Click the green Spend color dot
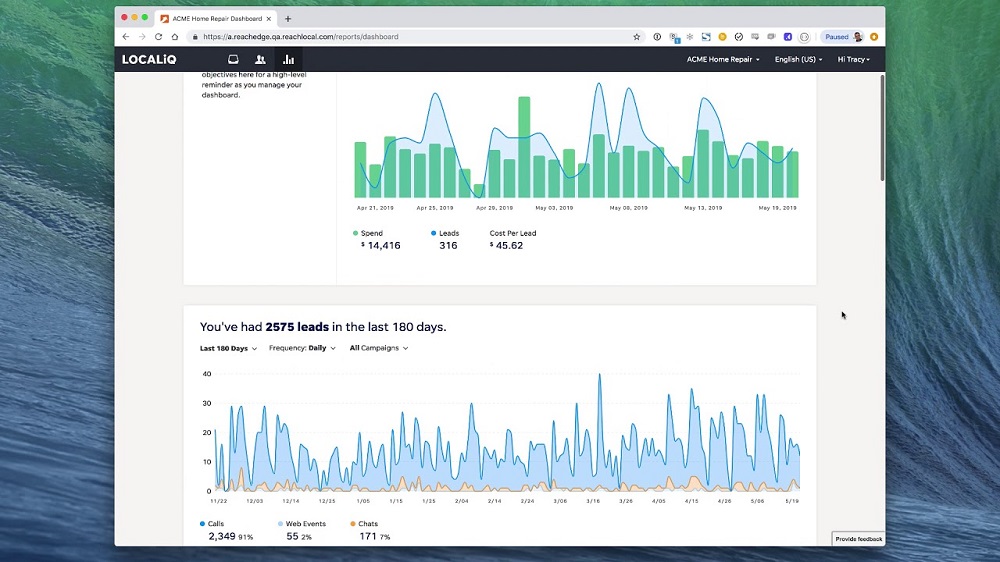This screenshot has height=562, width=1000. point(355,233)
